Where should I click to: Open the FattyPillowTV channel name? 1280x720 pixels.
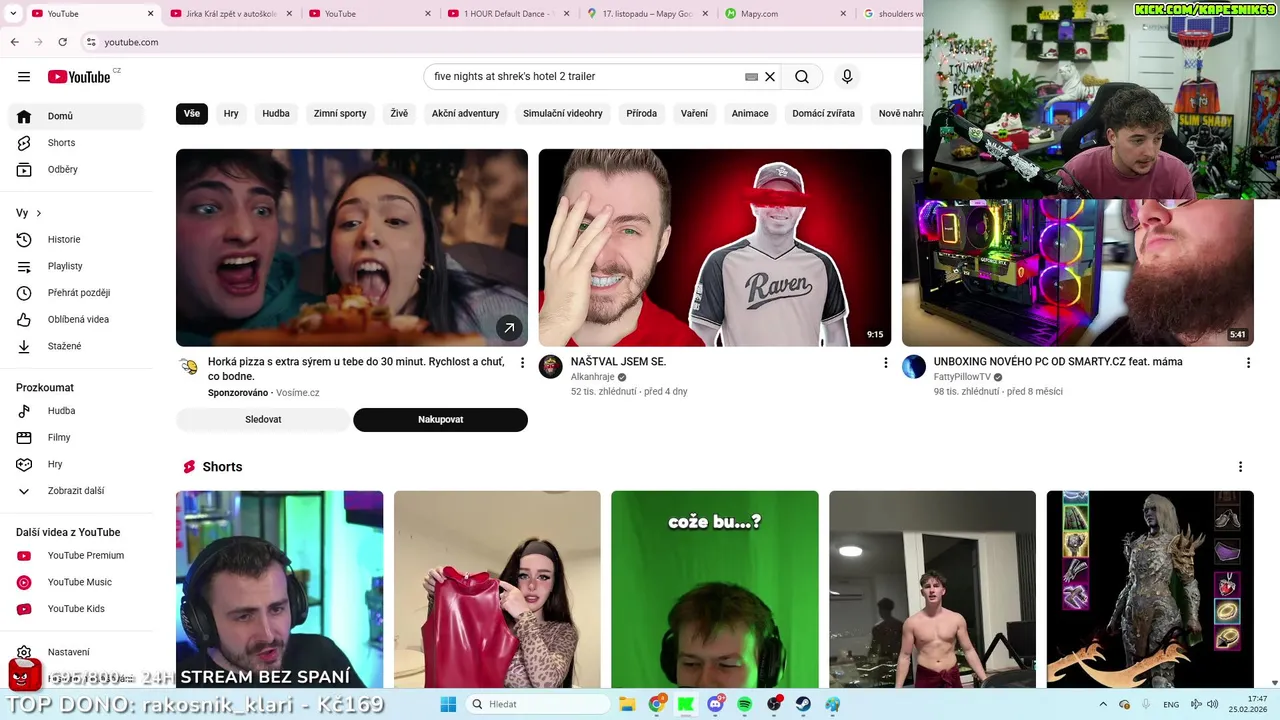coord(962,377)
